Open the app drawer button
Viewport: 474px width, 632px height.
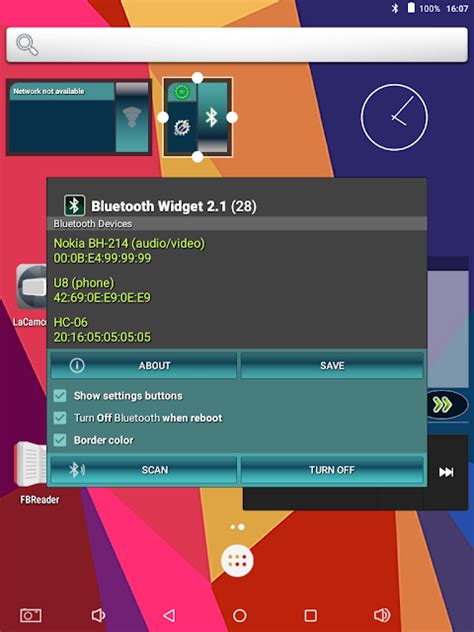click(x=237, y=561)
